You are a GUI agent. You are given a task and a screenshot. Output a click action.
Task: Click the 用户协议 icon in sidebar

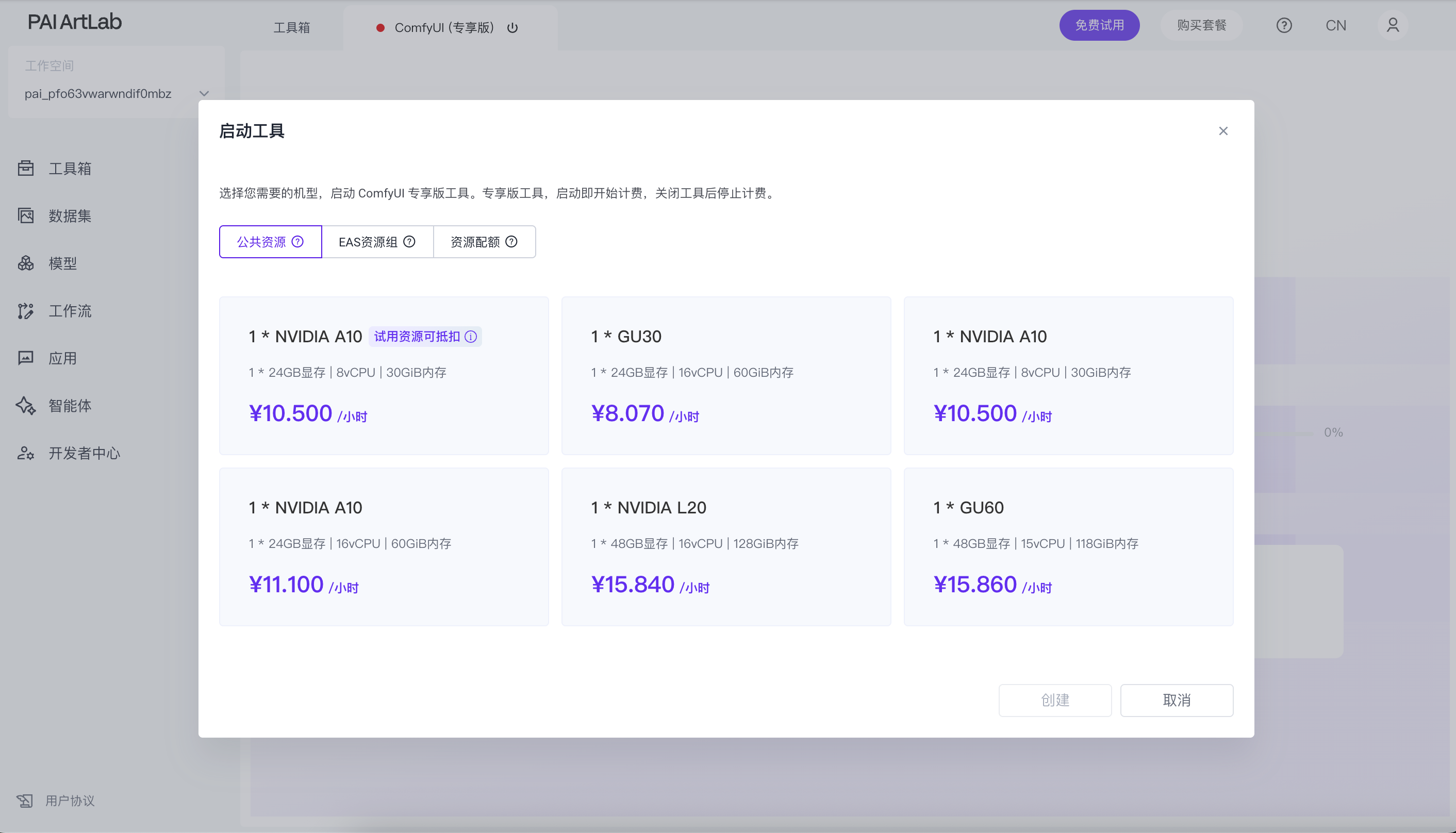(25, 801)
